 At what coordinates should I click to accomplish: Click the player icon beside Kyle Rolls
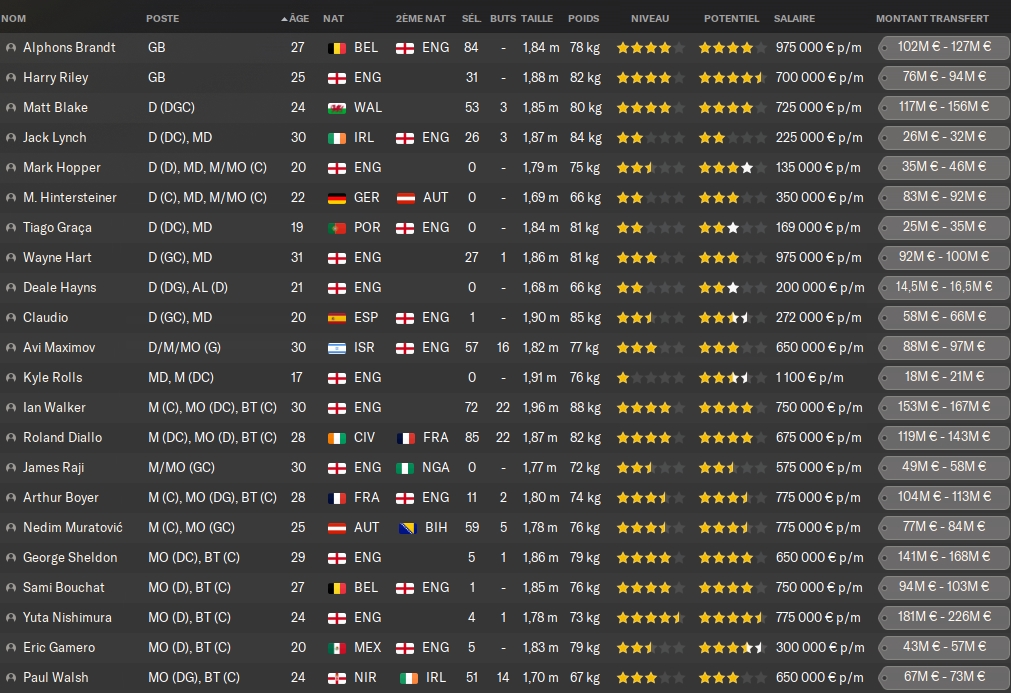10,377
